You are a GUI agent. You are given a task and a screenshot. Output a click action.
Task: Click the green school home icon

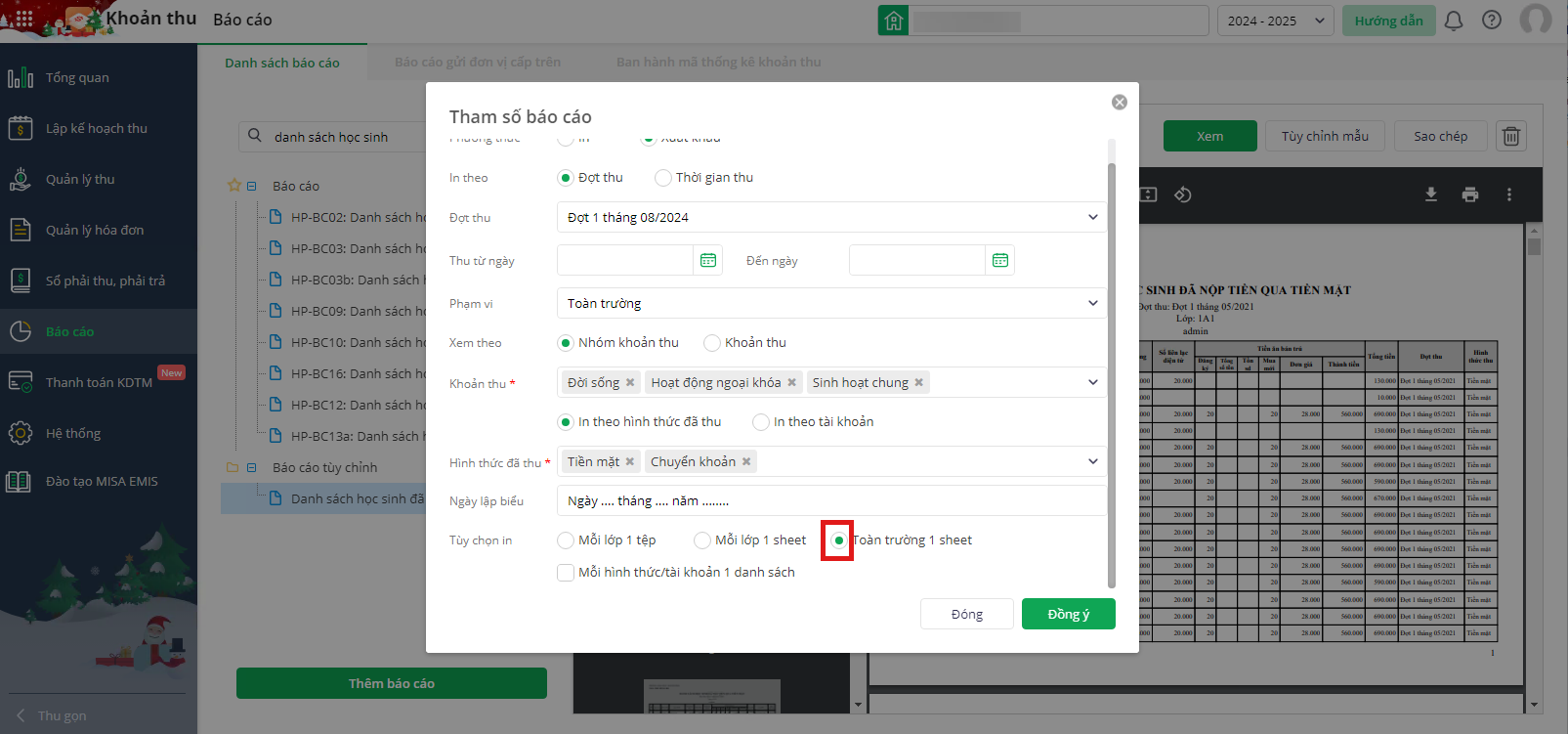(x=893, y=21)
